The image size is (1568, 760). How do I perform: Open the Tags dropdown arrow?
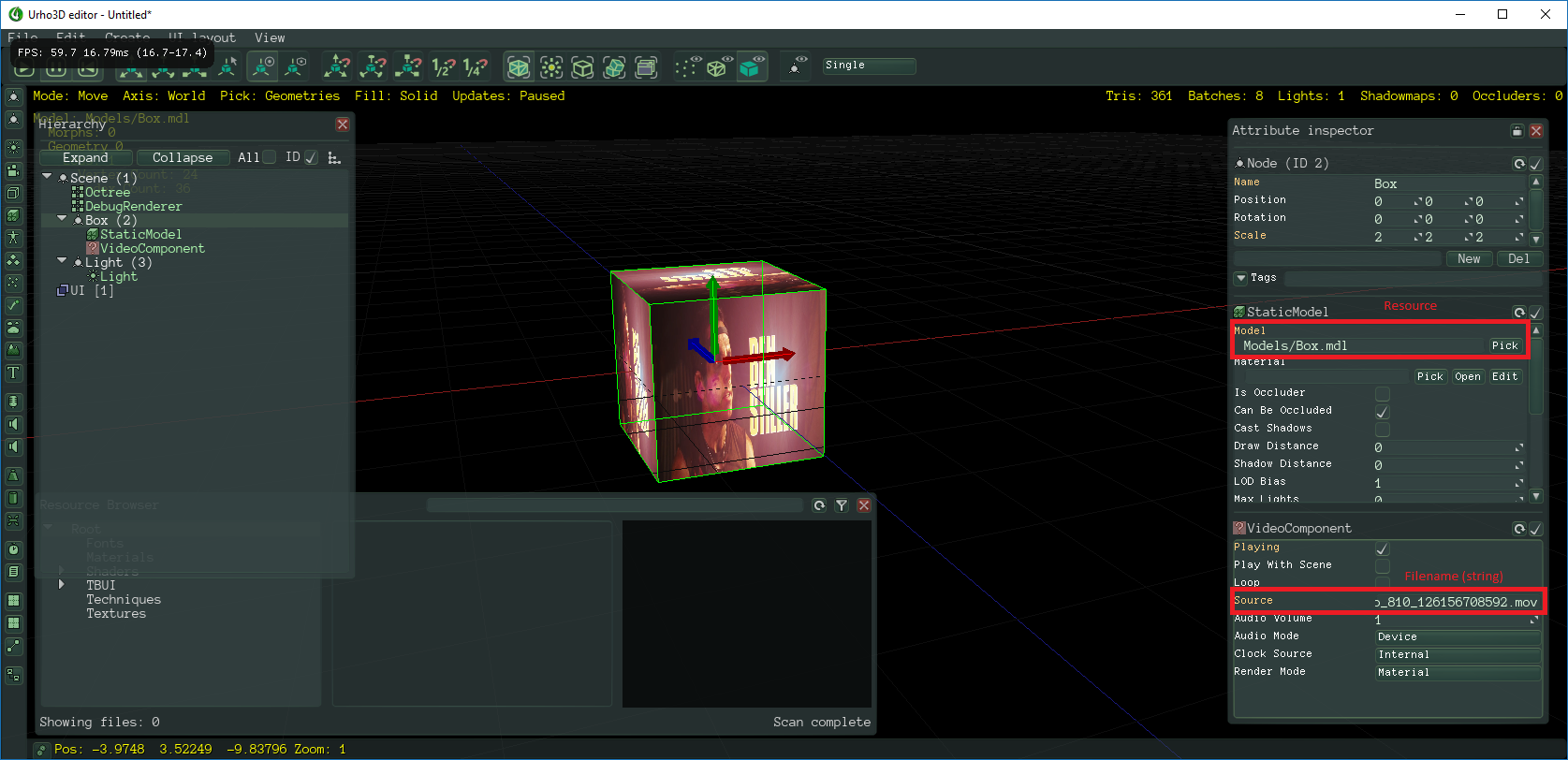[x=1240, y=278]
